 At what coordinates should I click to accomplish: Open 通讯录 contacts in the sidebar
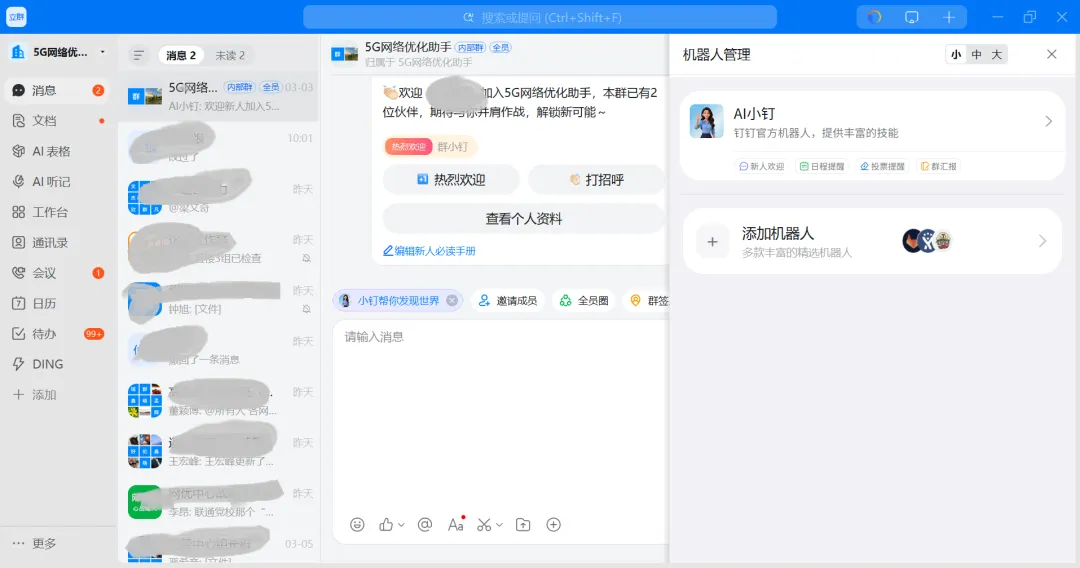click(56, 242)
